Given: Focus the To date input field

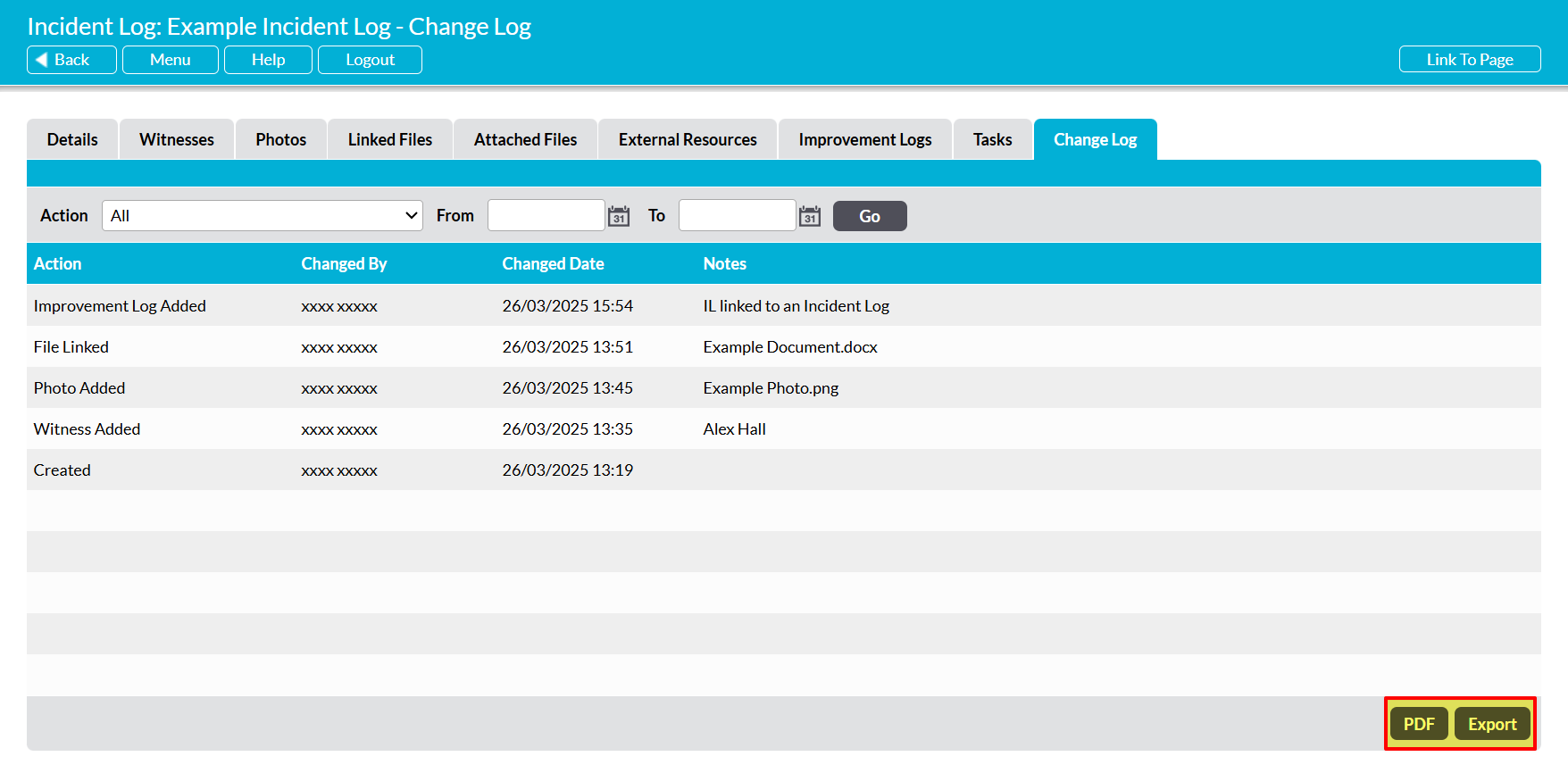Looking at the screenshot, I should pos(738,215).
